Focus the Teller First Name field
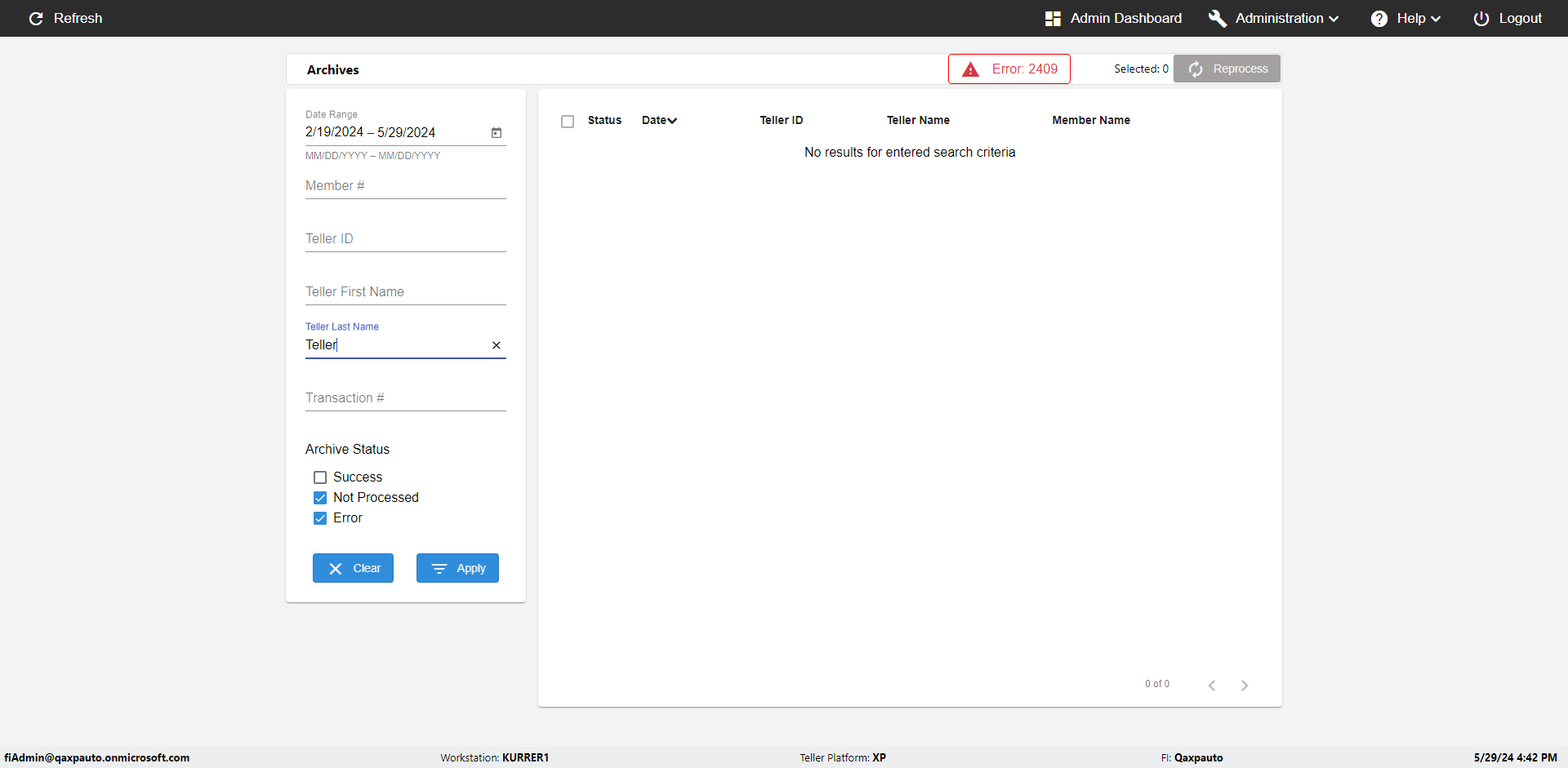Image resolution: width=1568 pixels, height=768 pixels. pyautogui.click(x=406, y=292)
